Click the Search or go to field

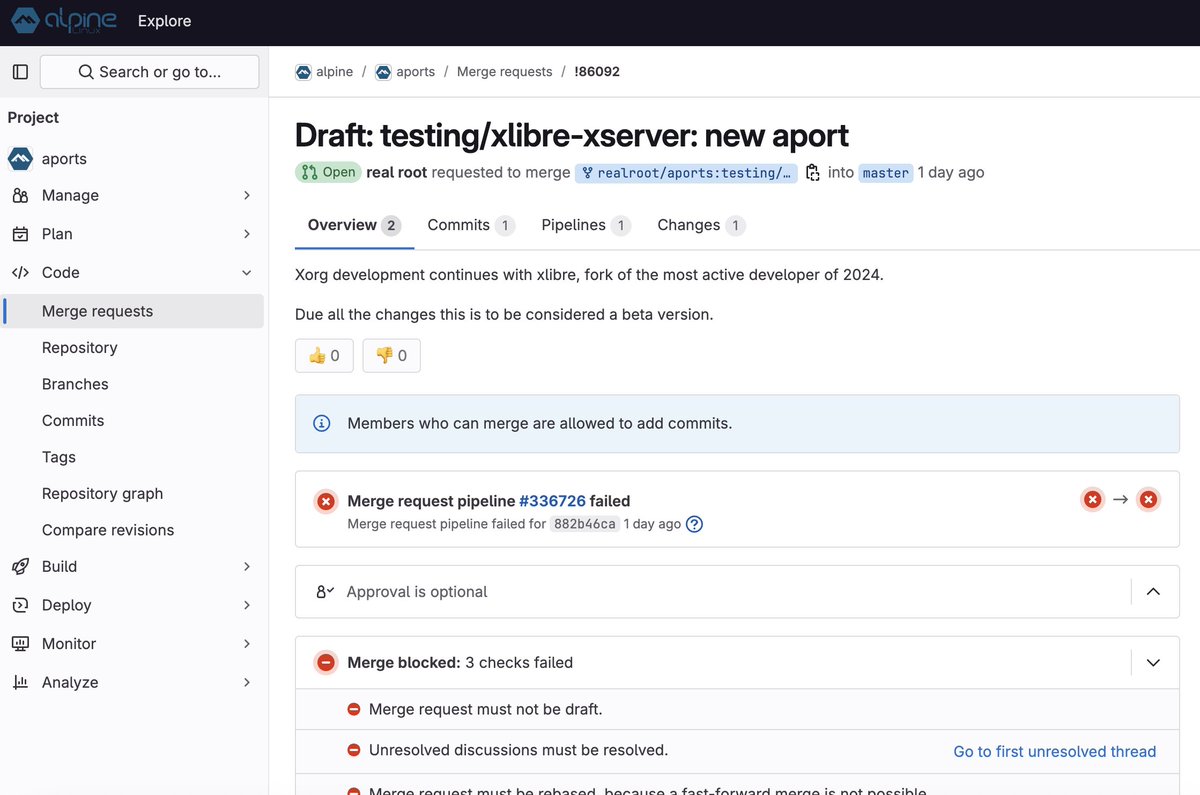point(149,72)
